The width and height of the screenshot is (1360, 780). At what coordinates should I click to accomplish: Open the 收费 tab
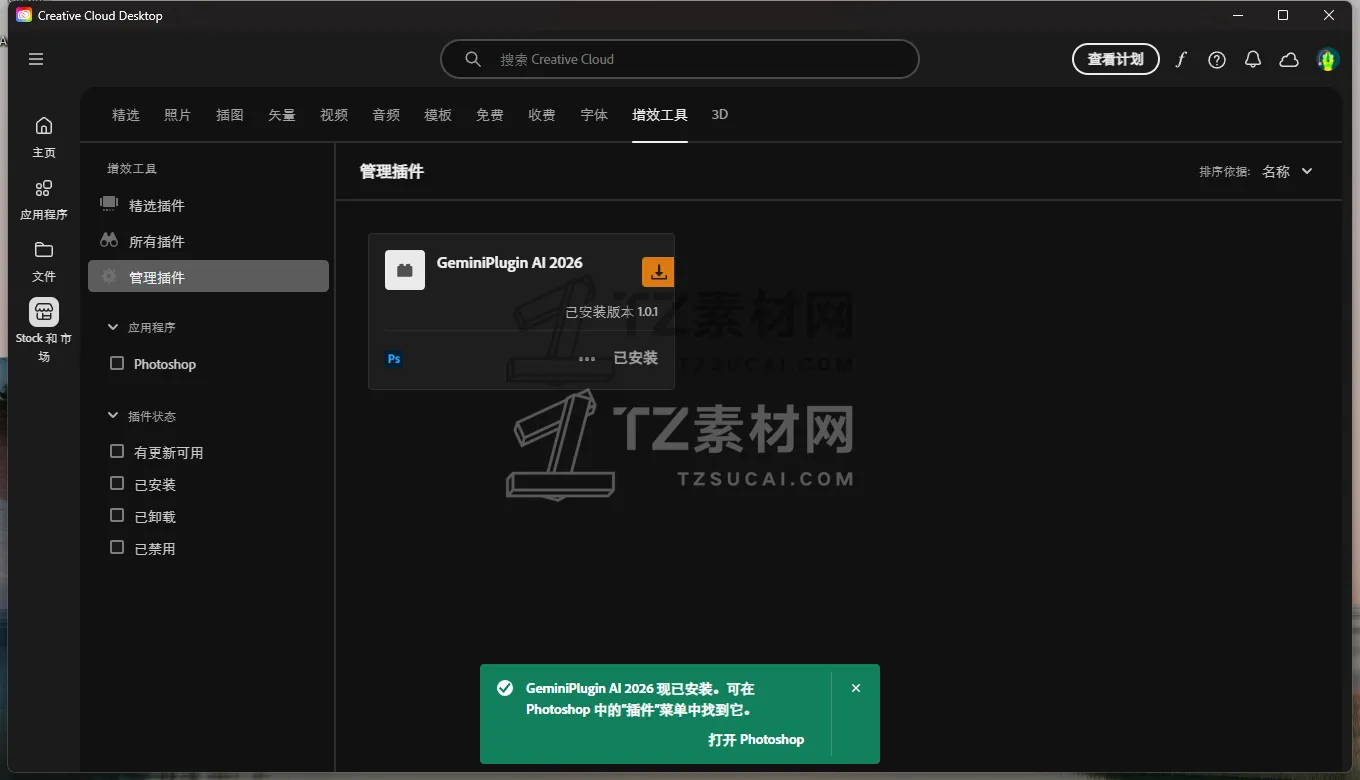542,115
